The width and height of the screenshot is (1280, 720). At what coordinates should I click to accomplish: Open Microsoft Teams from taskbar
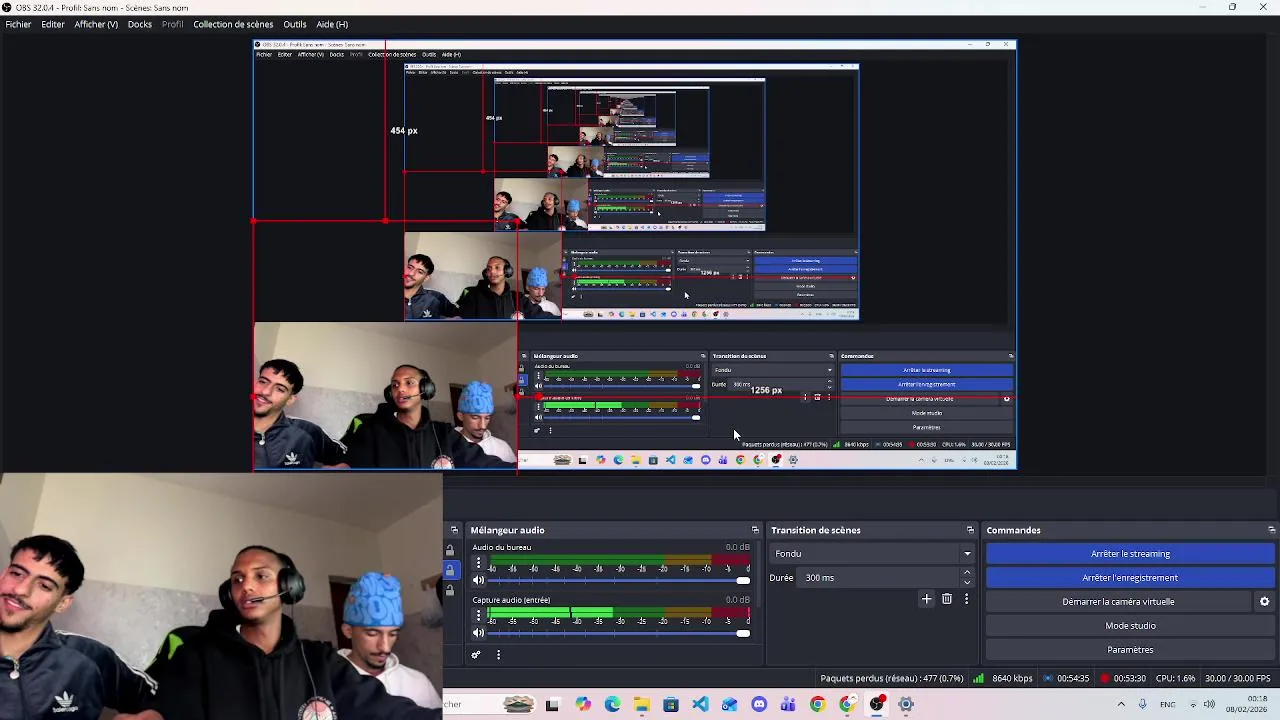pos(788,705)
